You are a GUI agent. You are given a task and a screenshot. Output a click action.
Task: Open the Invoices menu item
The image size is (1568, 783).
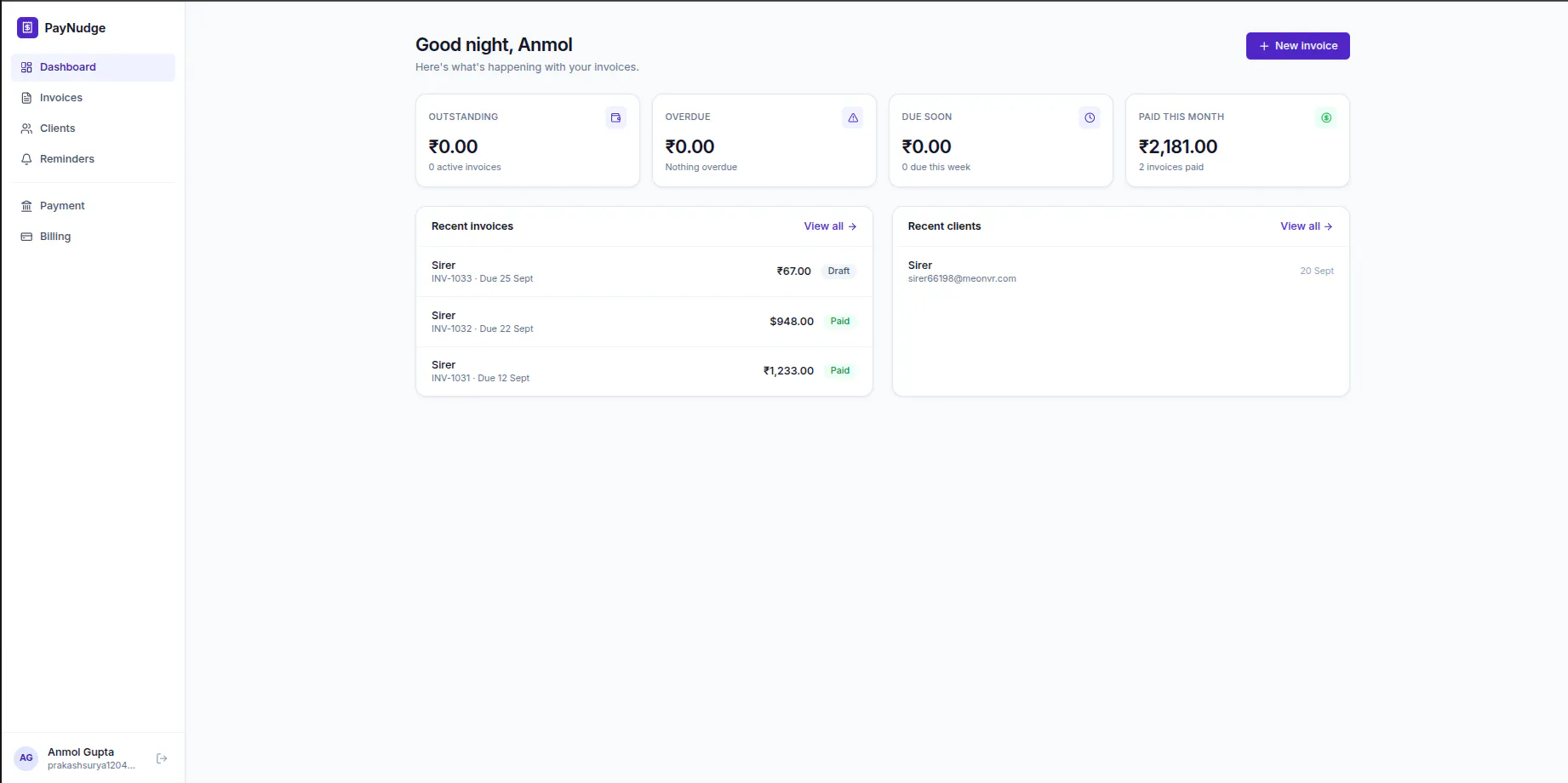pos(93,98)
